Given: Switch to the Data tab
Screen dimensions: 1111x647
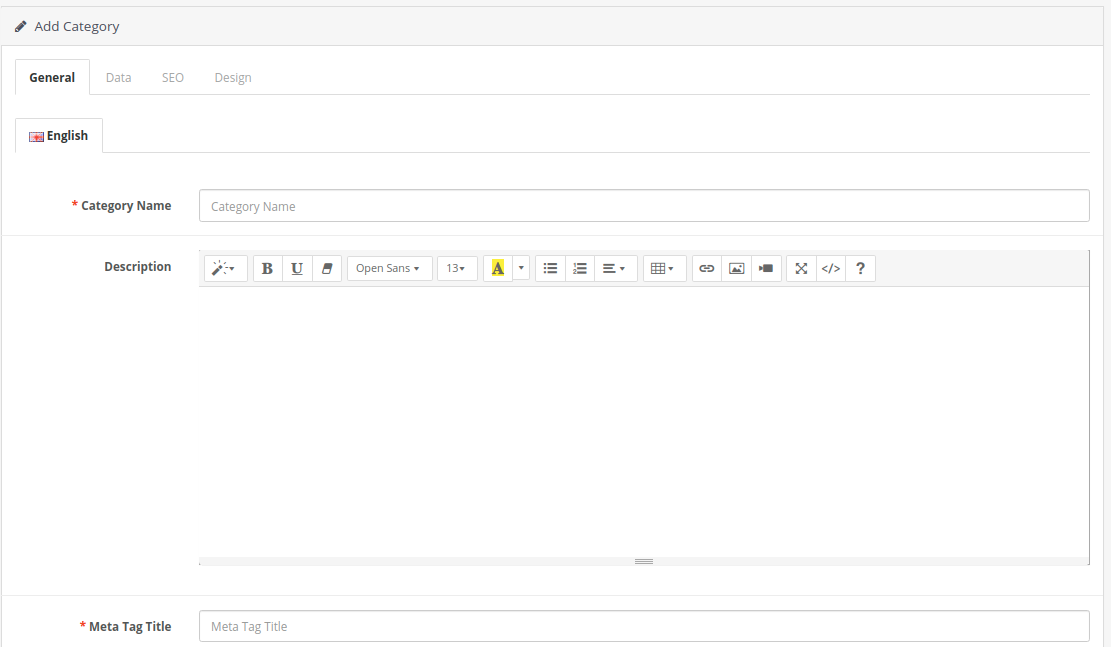Looking at the screenshot, I should (x=118, y=77).
